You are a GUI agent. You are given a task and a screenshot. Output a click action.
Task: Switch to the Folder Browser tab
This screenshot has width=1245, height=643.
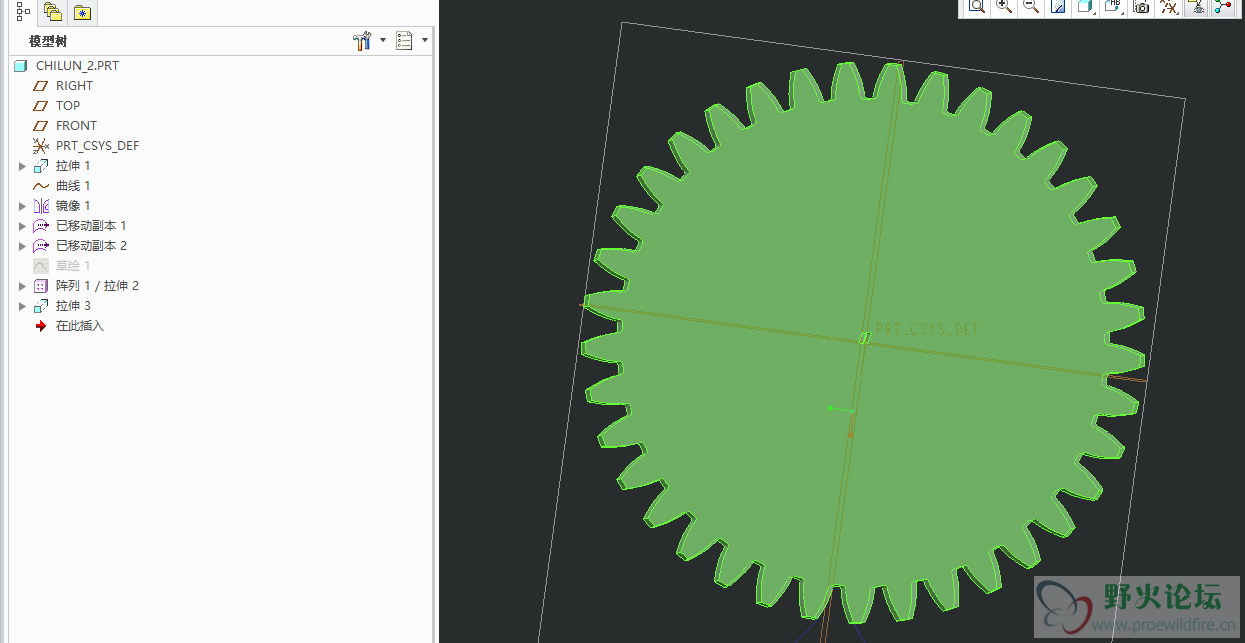coord(52,13)
